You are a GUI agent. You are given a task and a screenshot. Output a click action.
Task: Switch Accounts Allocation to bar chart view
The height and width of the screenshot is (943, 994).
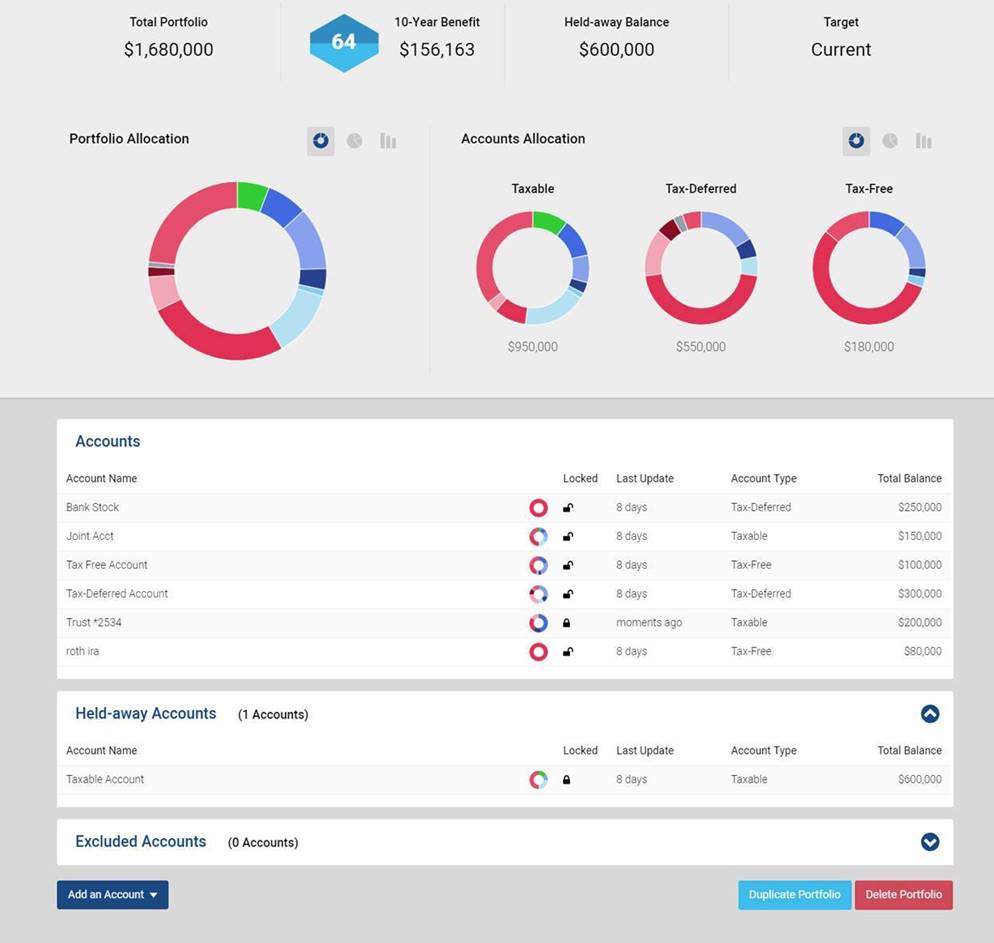click(924, 141)
